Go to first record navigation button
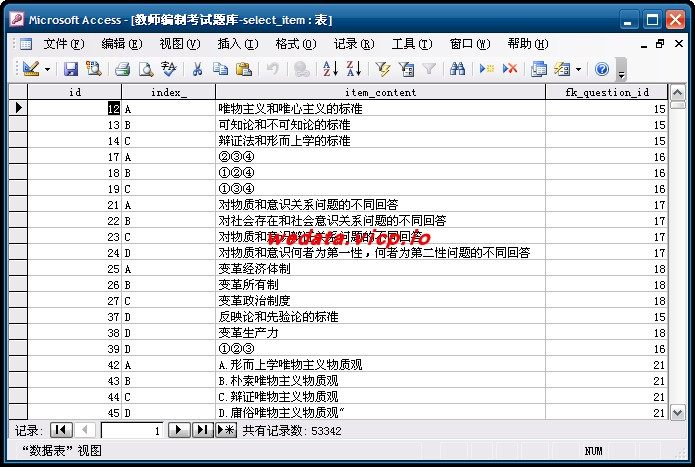 point(61,430)
